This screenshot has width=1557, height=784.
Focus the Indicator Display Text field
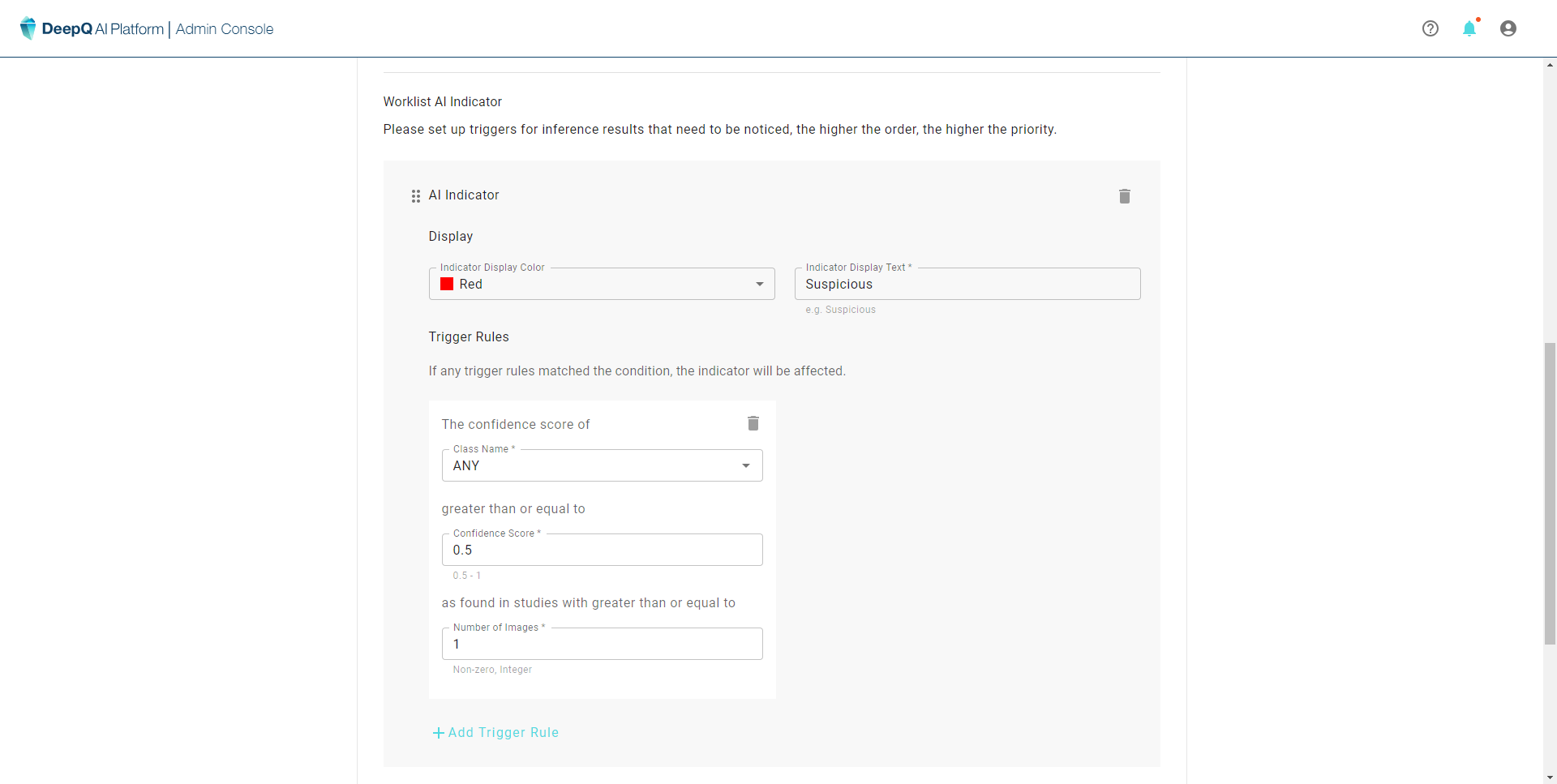(x=967, y=285)
